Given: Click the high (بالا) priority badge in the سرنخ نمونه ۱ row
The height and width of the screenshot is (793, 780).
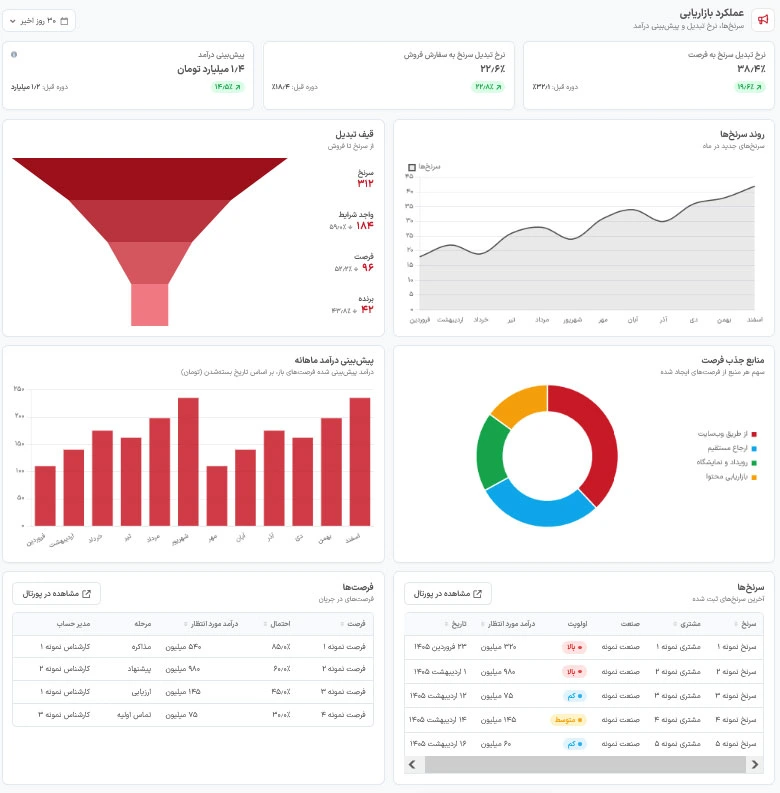Looking at the screenshot, I should click(574, 647).
